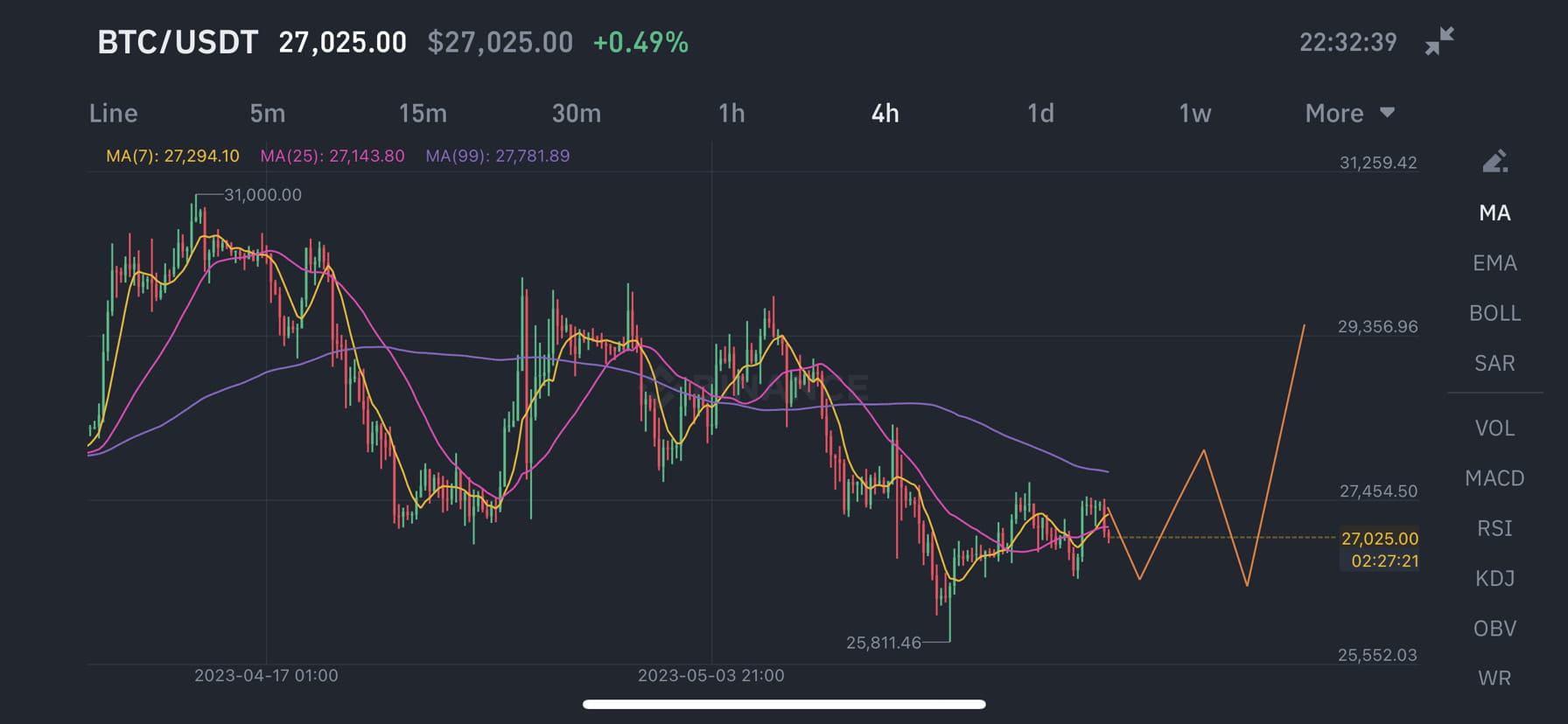This screenshot has width=1568, height=724.
Task: Tap the current price tag 27,025.00 on axis
Action: (x=1379, y=539)
